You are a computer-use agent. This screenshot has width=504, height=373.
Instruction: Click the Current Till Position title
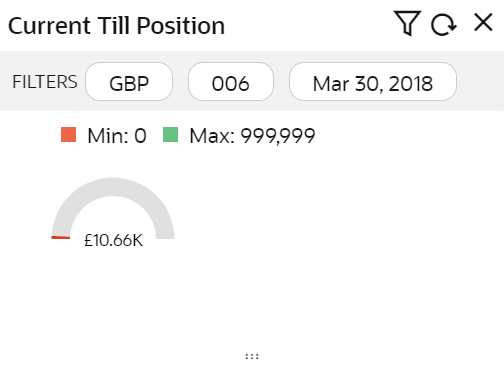click(116, 26)
